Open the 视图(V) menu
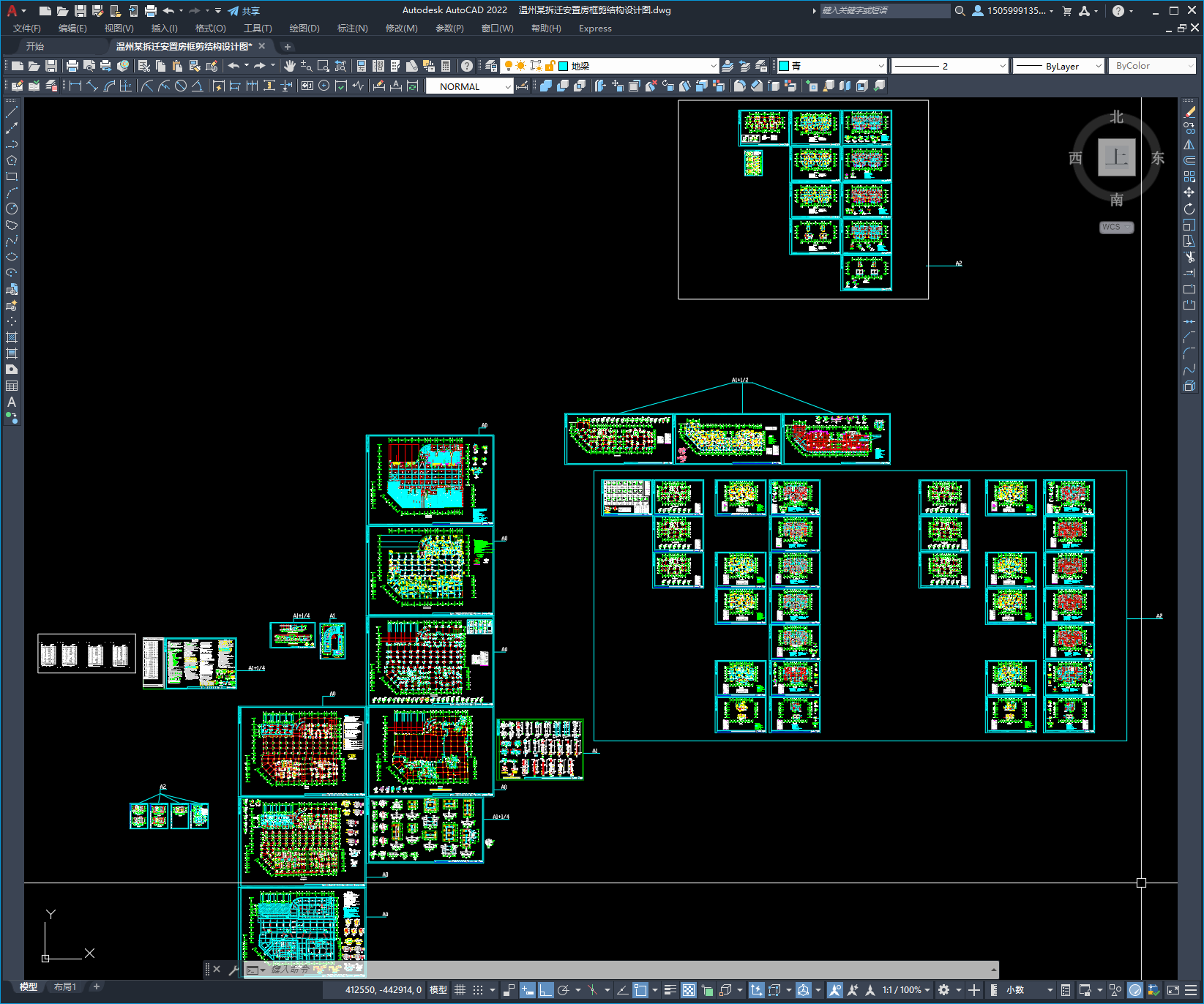 119,29
